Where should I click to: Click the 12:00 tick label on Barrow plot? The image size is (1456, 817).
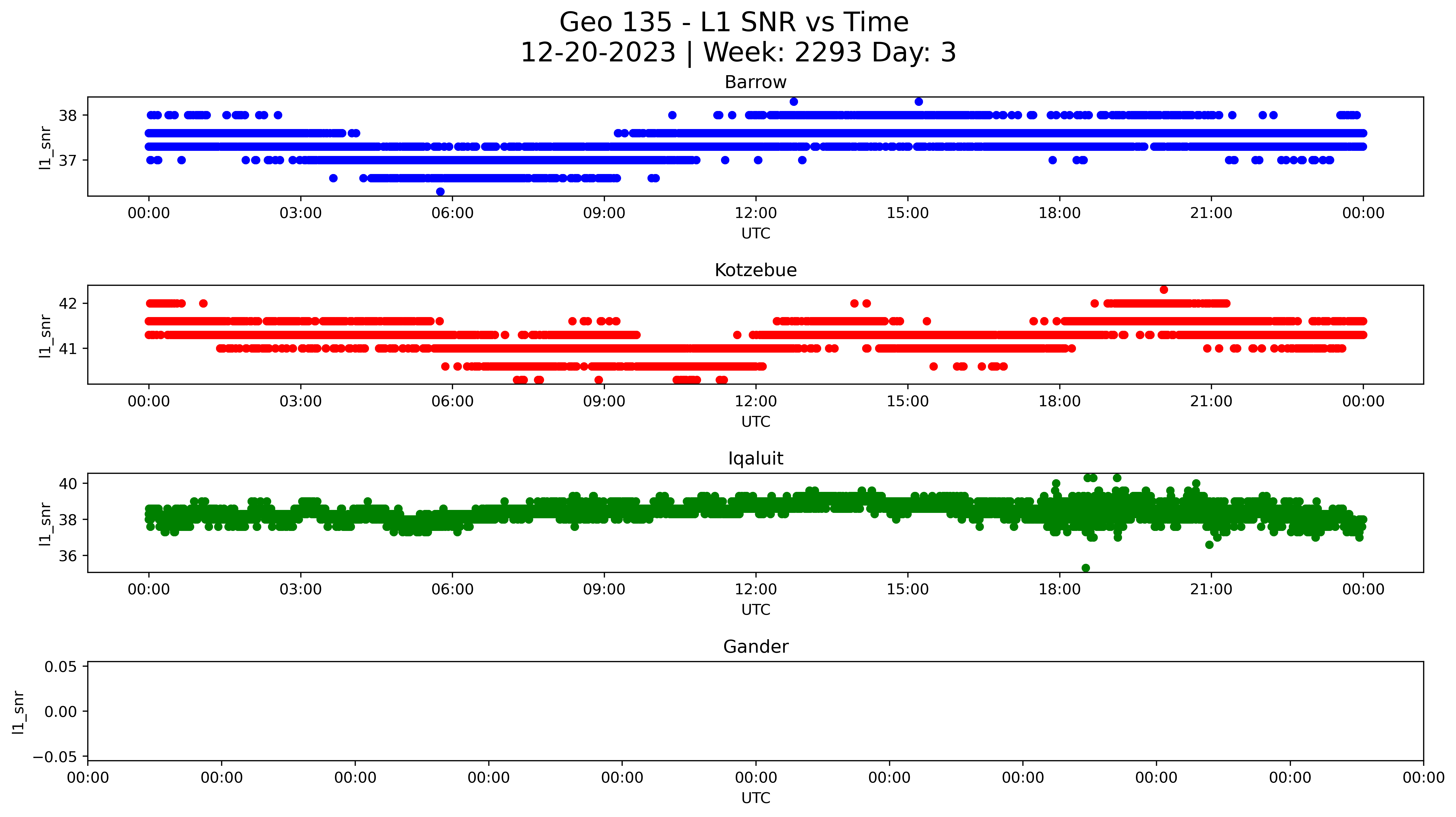coord(756,213)
